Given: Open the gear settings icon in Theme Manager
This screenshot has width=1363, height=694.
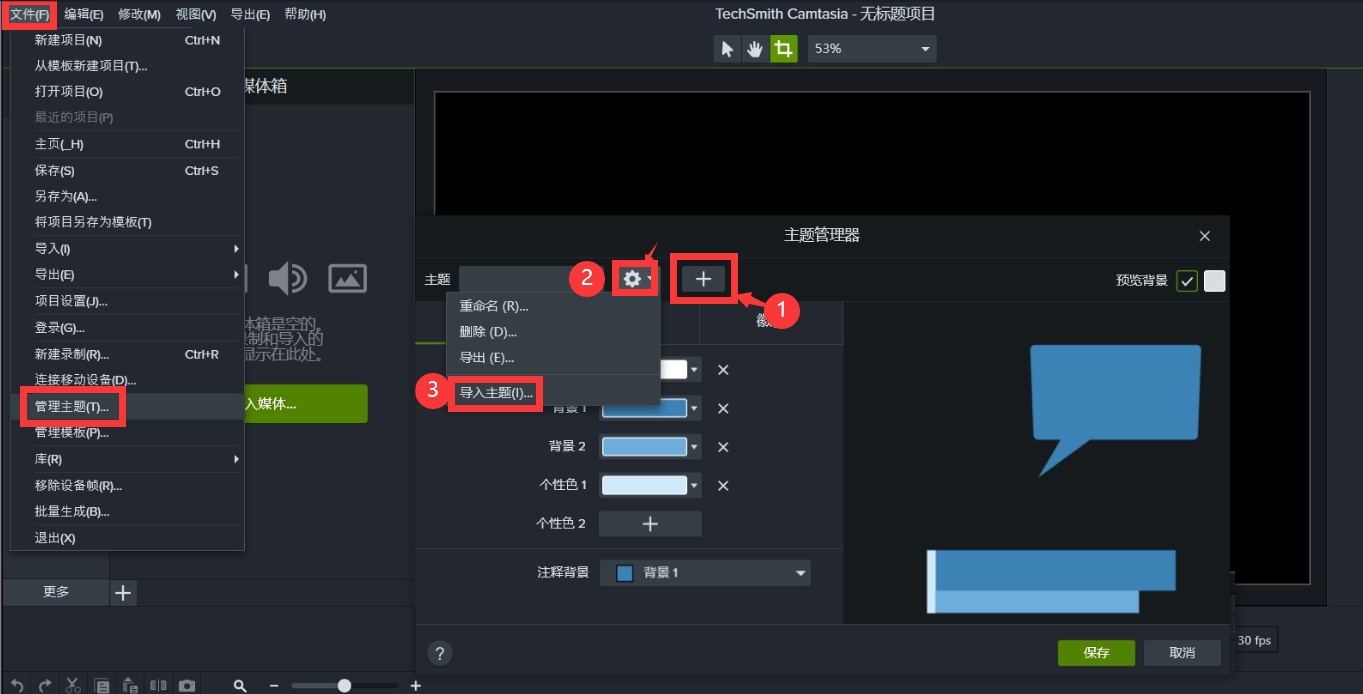Looking at the screenshot, I should [633, 279].
